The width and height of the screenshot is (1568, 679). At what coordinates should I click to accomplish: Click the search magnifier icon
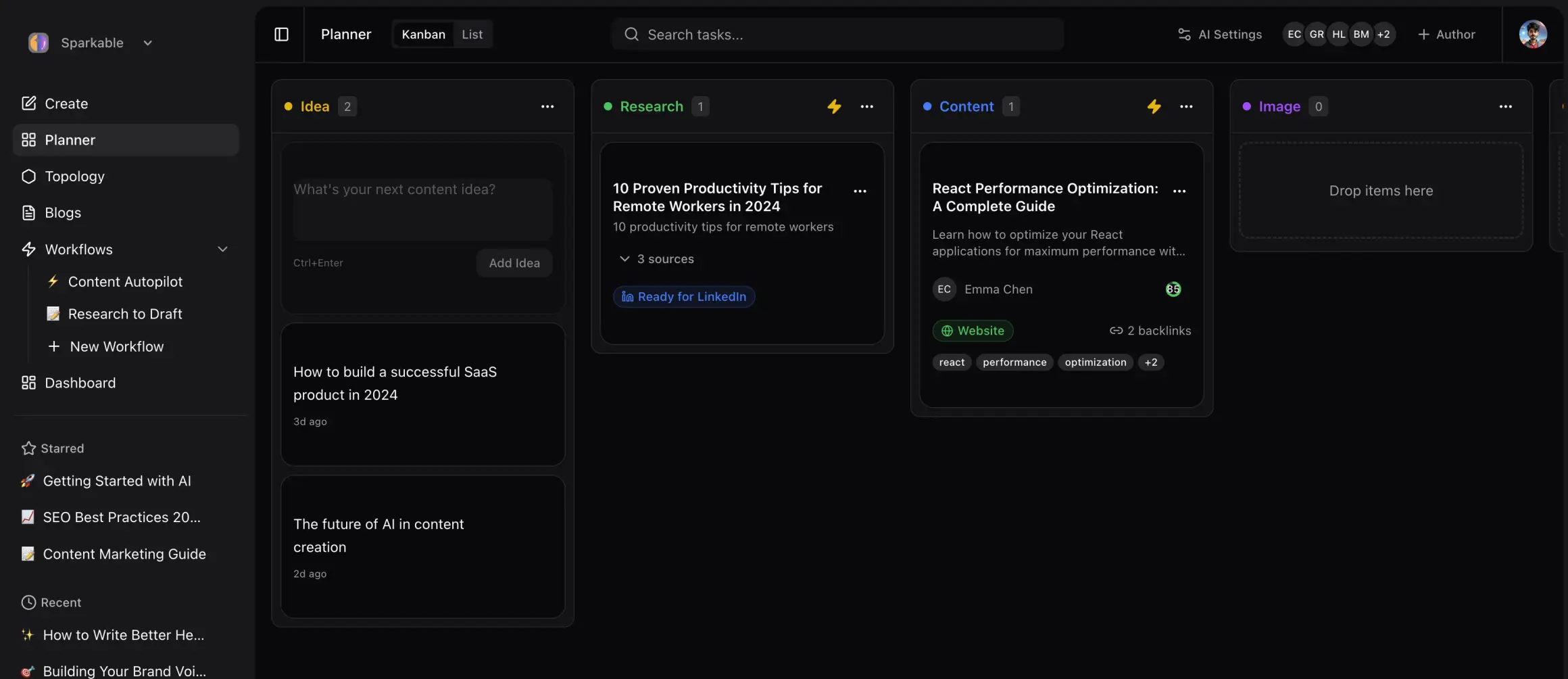tap(631, 34)
